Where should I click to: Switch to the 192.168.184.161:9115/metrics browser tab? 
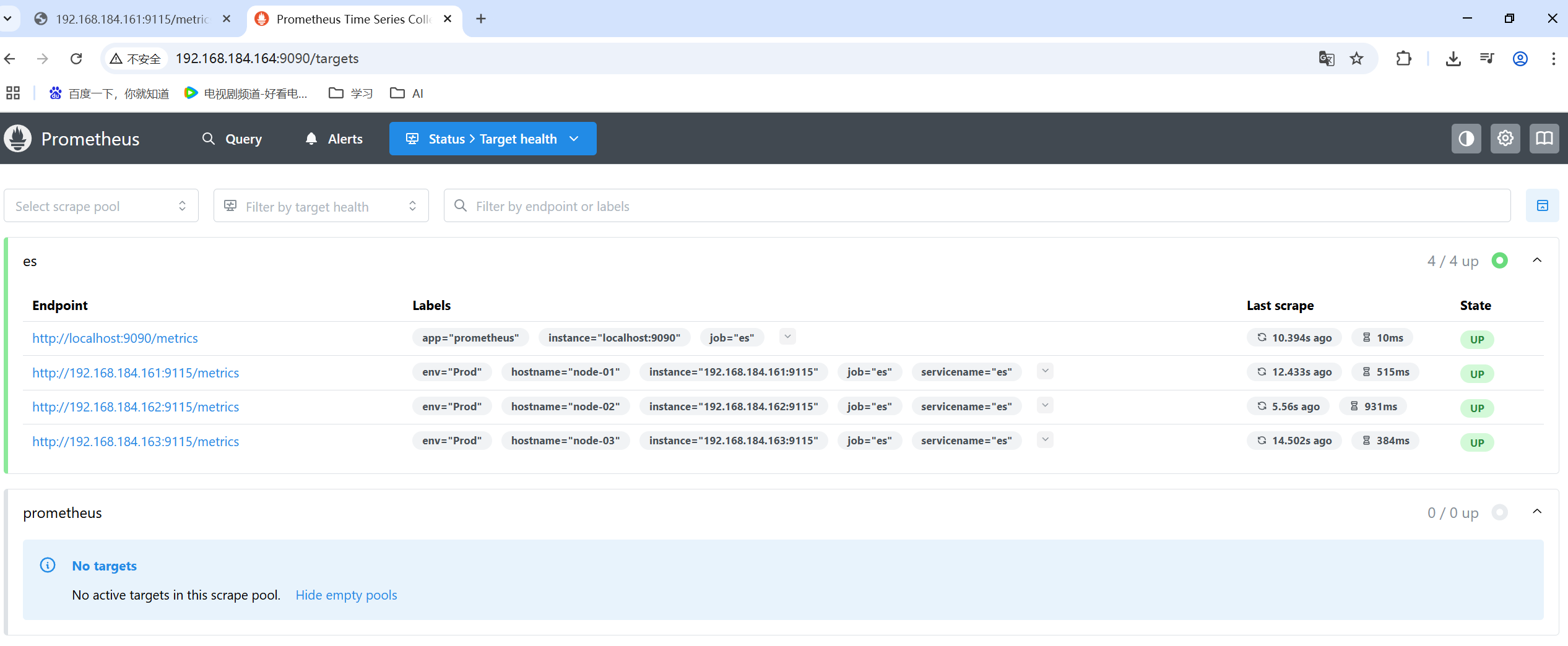[x=132, y=19]
